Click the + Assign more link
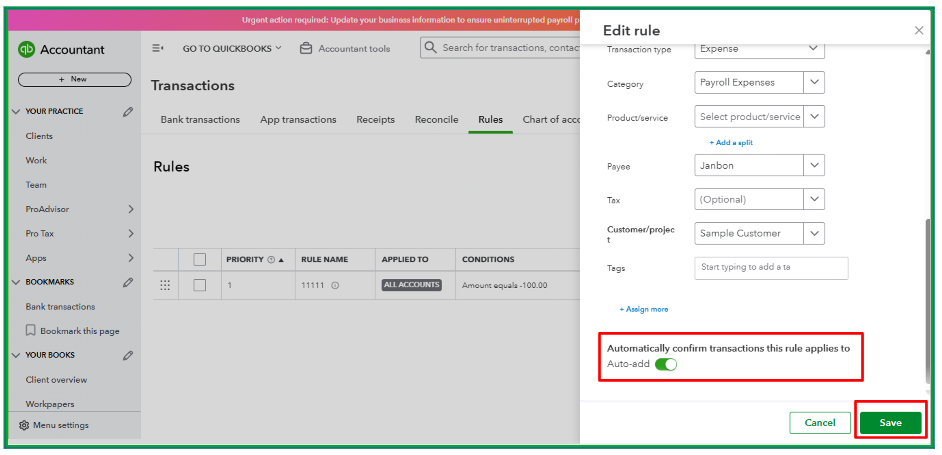This screenshot has width=942, height=455. click(643, 310)
